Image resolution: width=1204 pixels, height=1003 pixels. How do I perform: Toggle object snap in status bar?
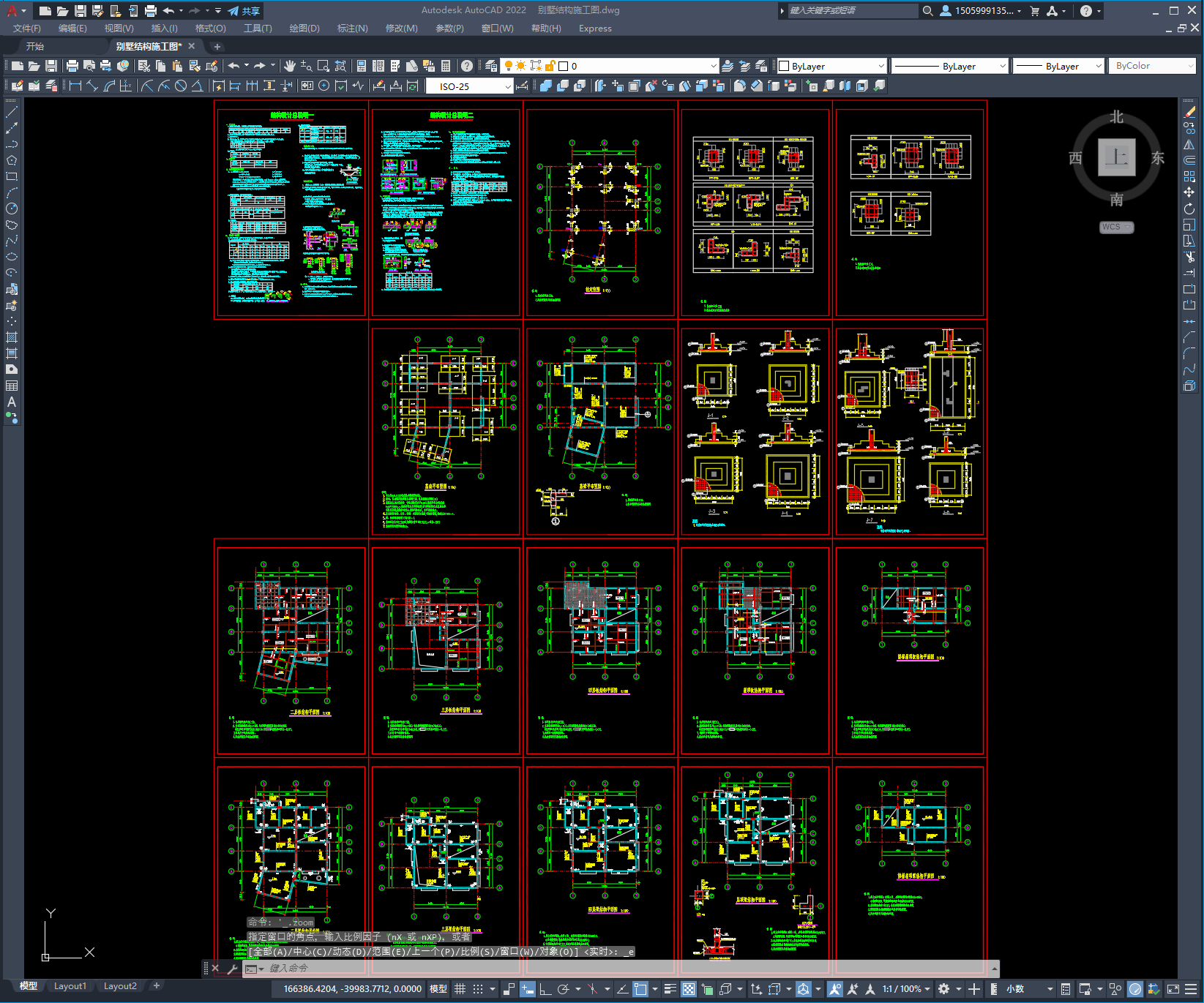640,989
